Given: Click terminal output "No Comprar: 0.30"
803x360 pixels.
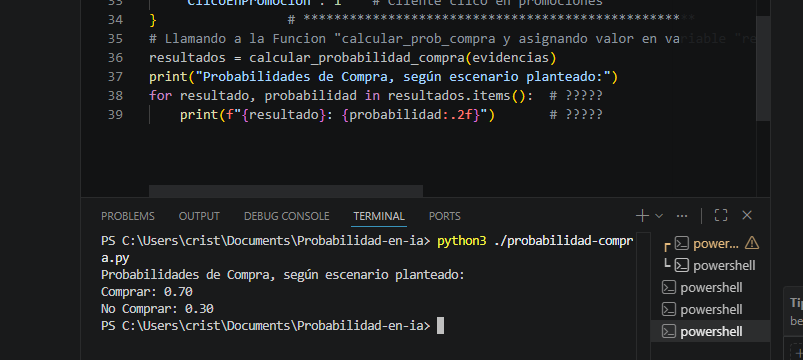Looking at the screenshot, I should (157, 309).
